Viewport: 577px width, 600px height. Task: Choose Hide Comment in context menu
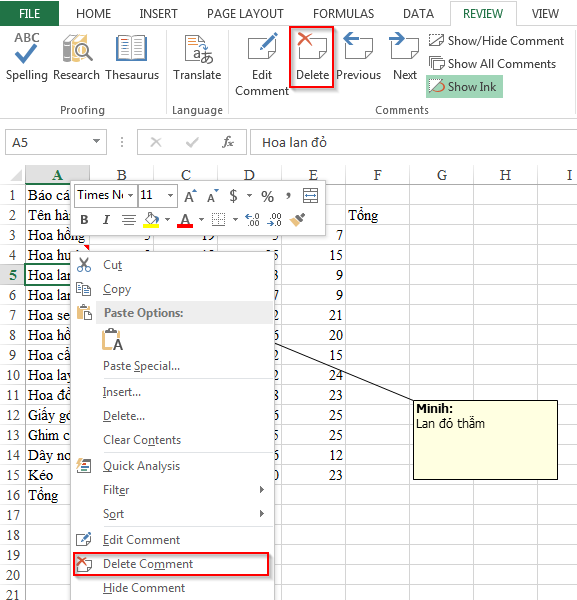[x=172, y=588]
